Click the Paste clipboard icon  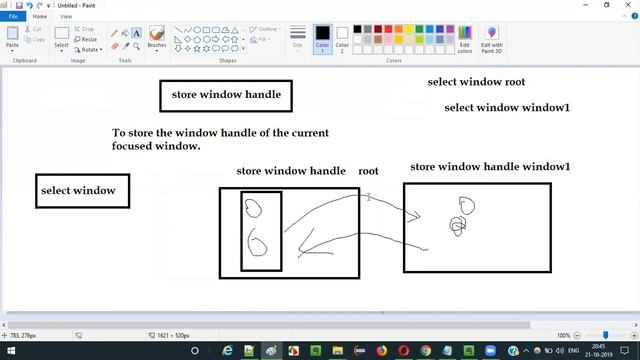[12, 33]
